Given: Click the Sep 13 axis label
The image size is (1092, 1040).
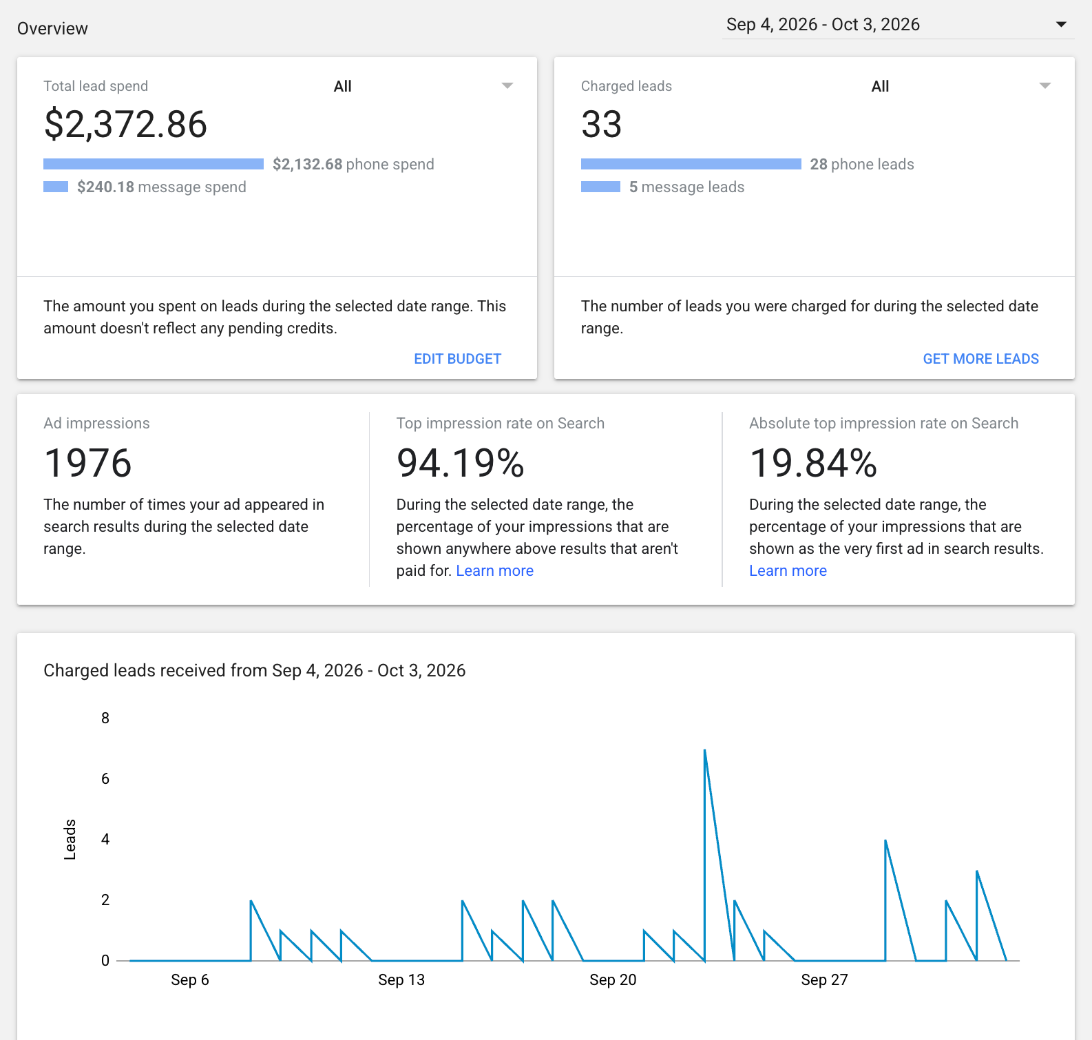Looking at the screenshot, I should 401,979.
